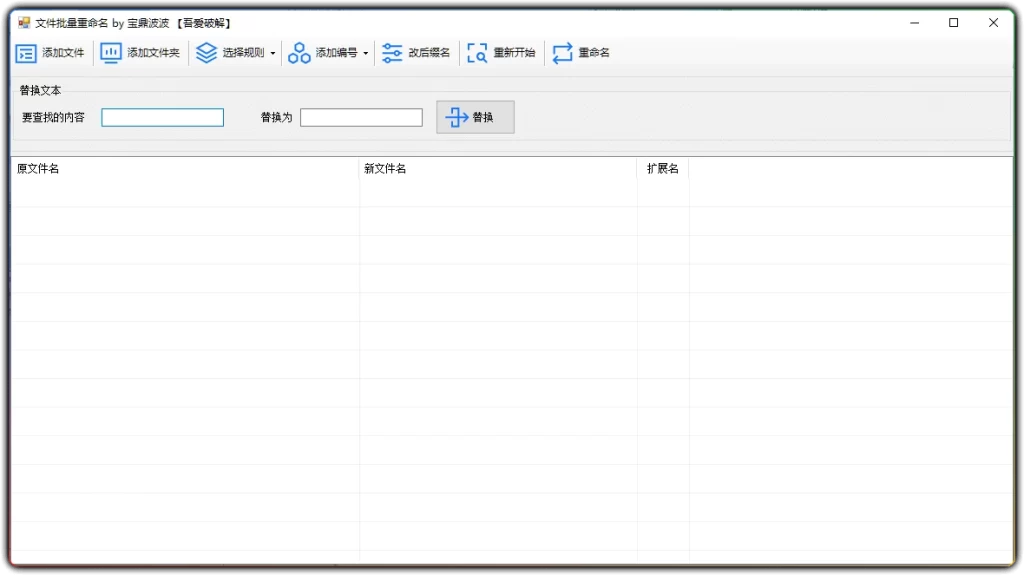Expand the 添加编号 dropdown arrow
This screenshot has height=575, width=1024.
tap(366, 54)
